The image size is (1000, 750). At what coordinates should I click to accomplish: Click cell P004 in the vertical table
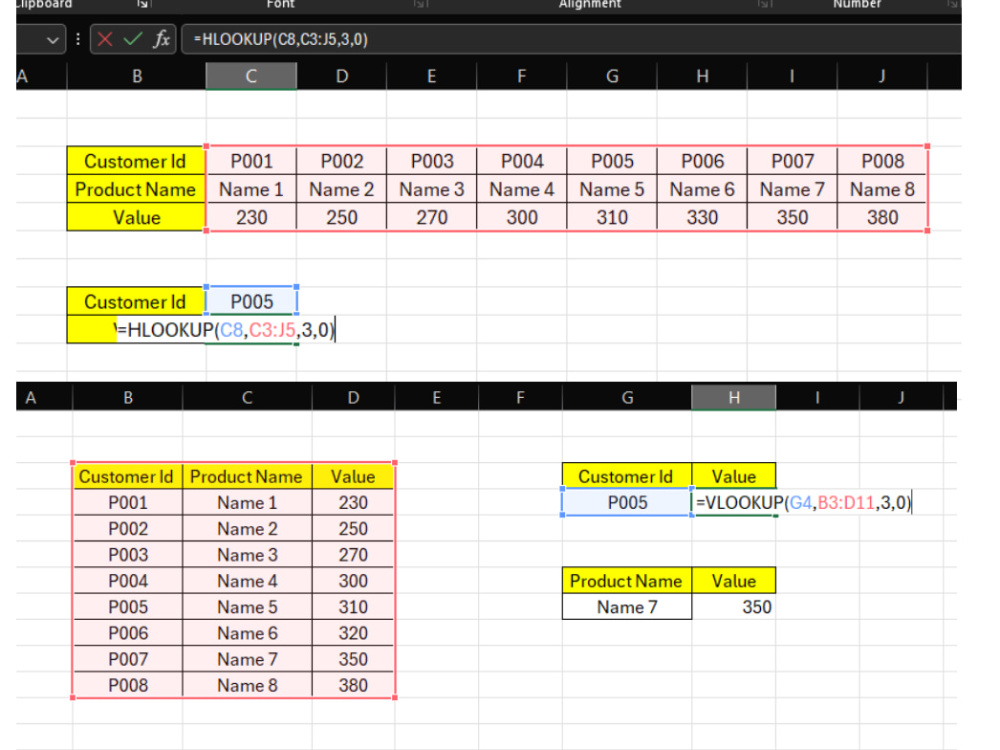[128, 581]
